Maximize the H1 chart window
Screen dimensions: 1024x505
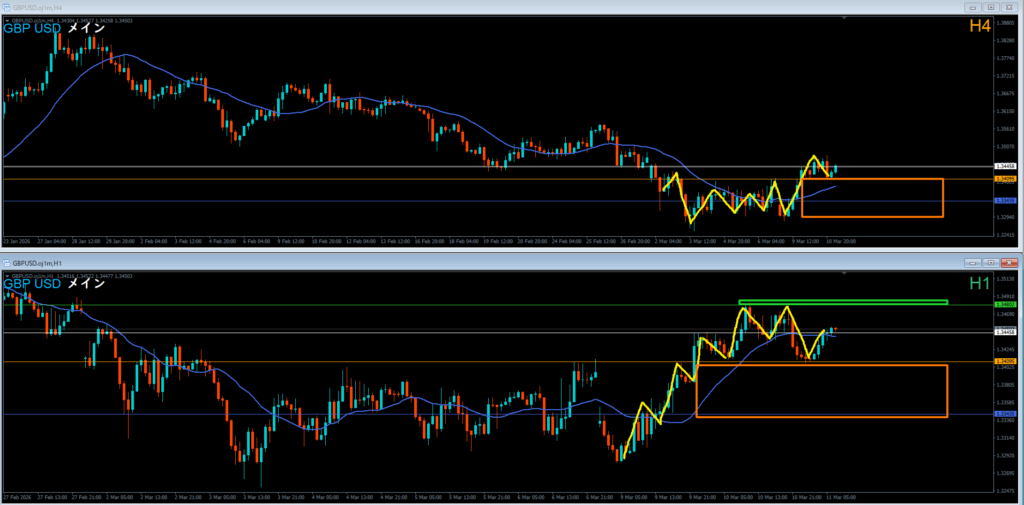pyautogui.click(x=991, y=263)
